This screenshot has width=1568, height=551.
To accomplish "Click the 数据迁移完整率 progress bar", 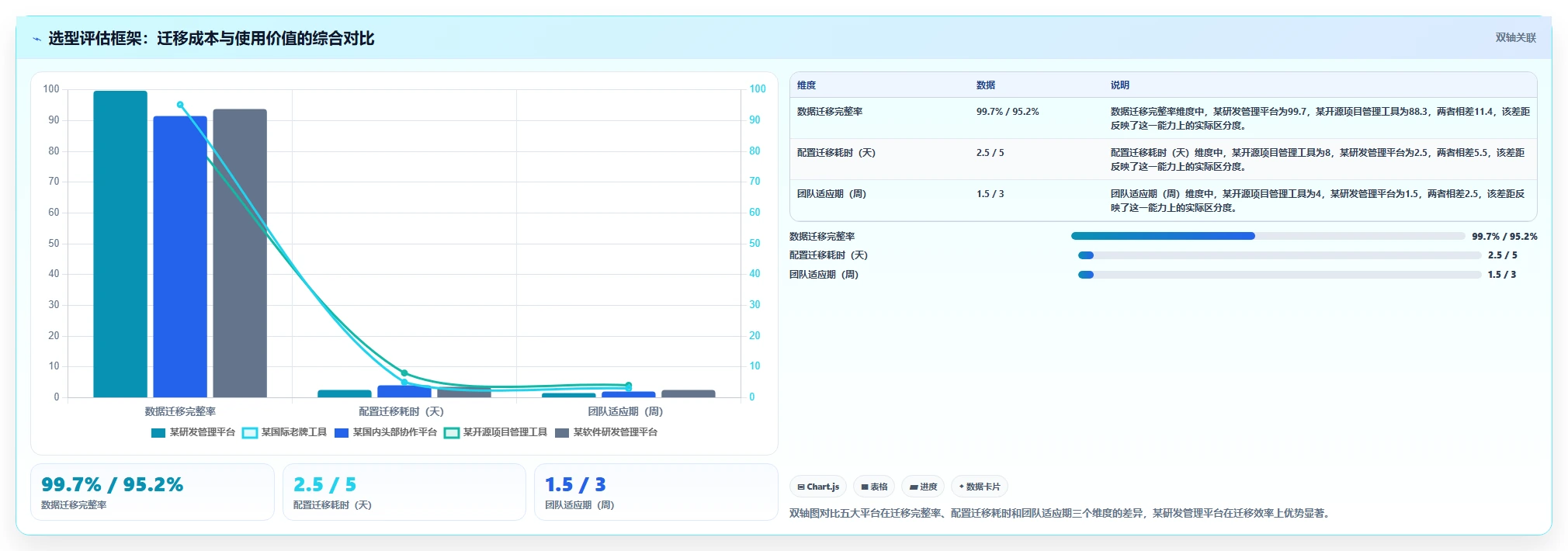I will 1268,236.
